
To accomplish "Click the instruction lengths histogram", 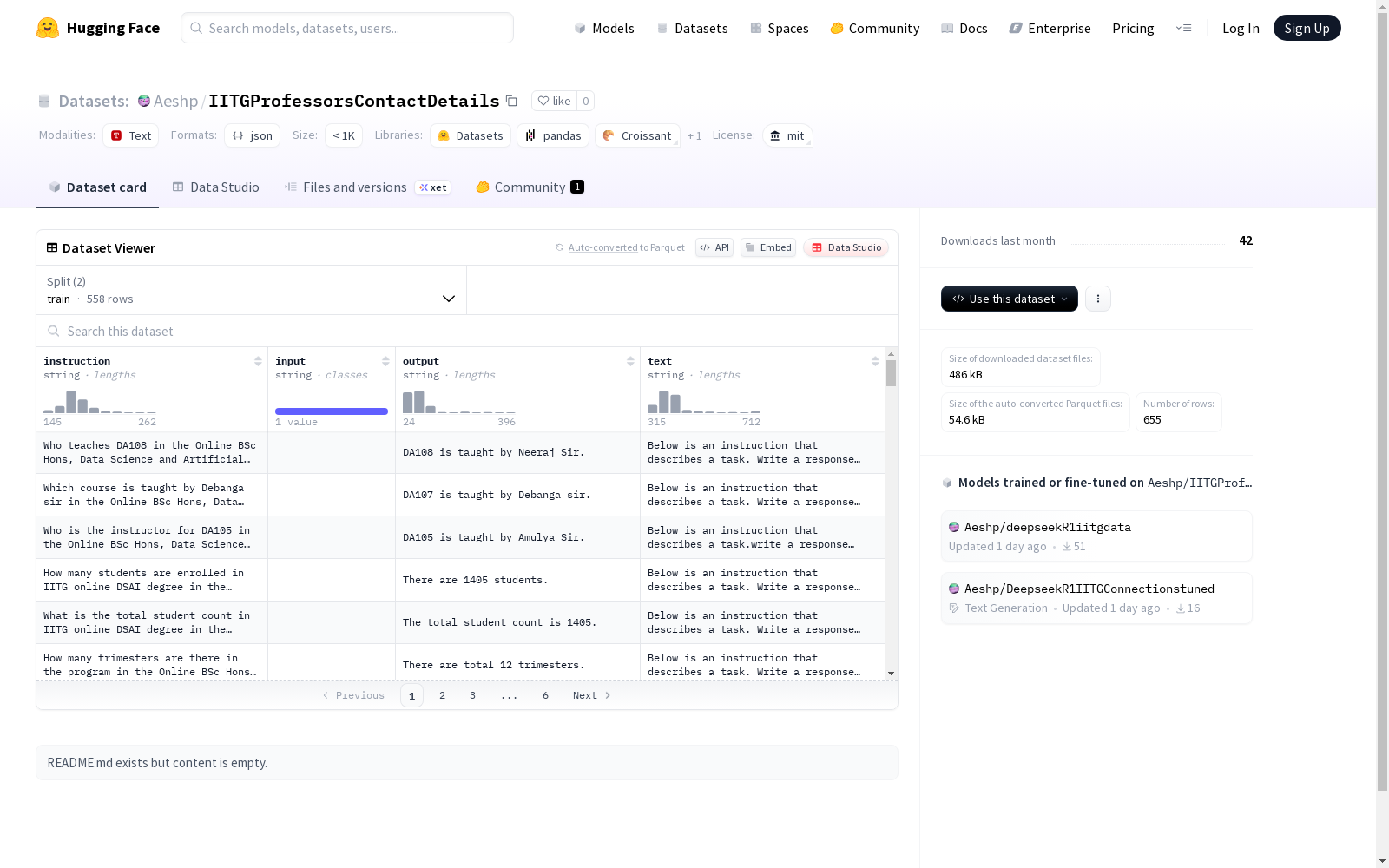I will click(x=100, y=402).
